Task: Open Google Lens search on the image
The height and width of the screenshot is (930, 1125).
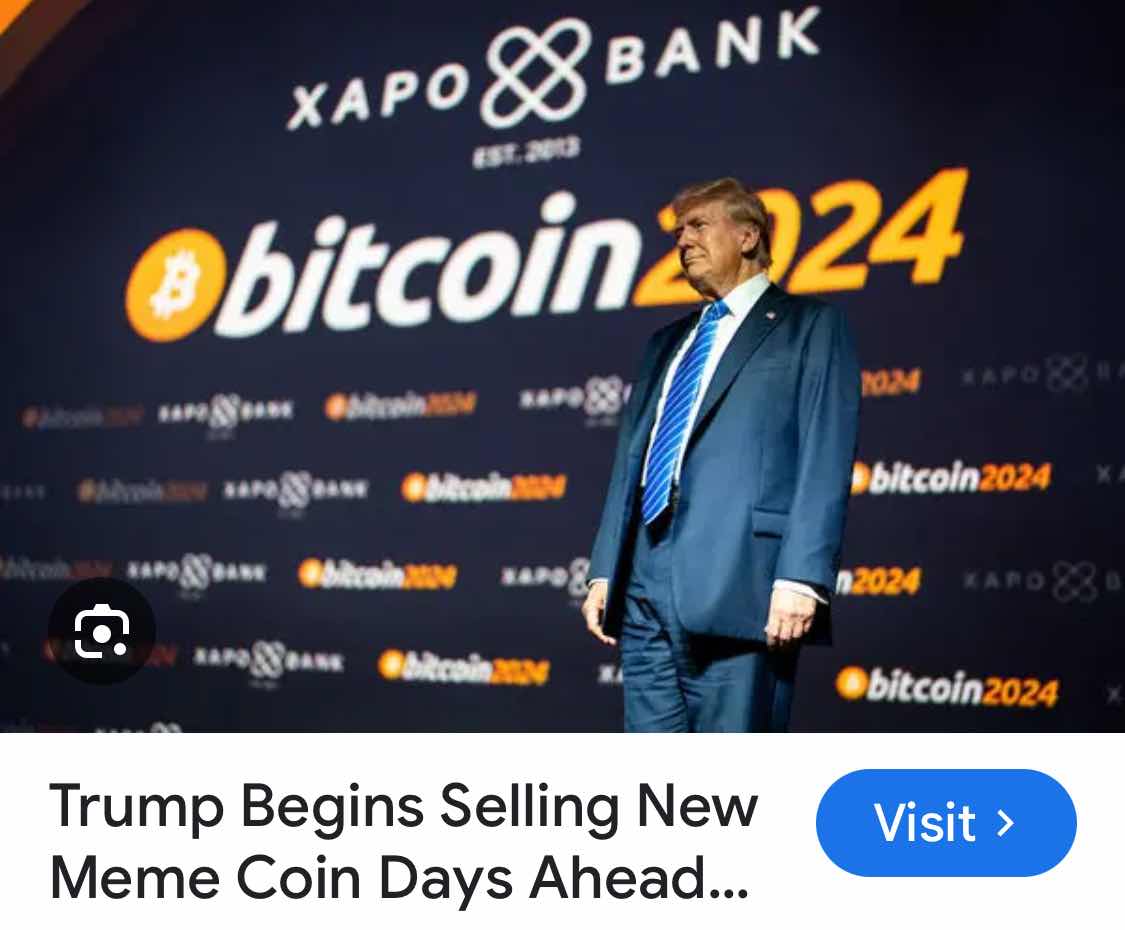Action: [x=102, y=631]
